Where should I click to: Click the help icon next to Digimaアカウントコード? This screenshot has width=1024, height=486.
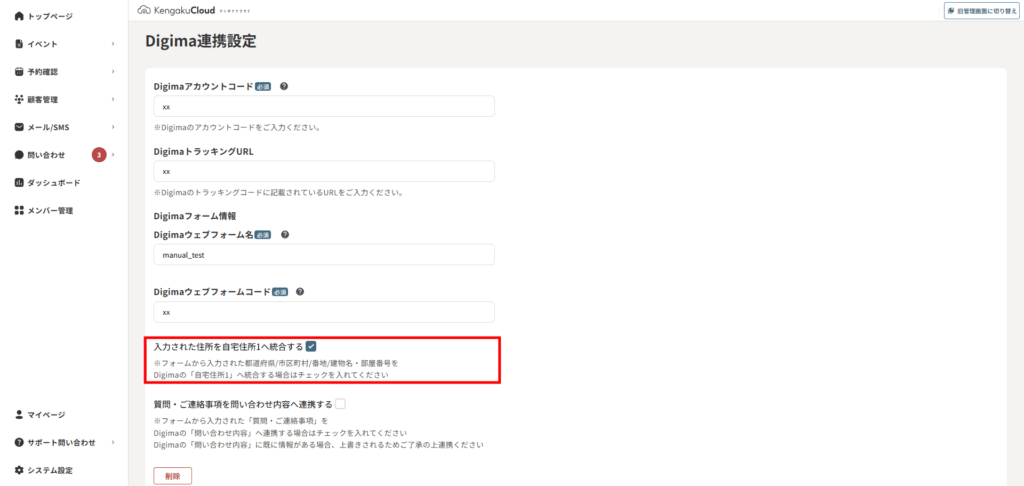[x=283, y=86]
